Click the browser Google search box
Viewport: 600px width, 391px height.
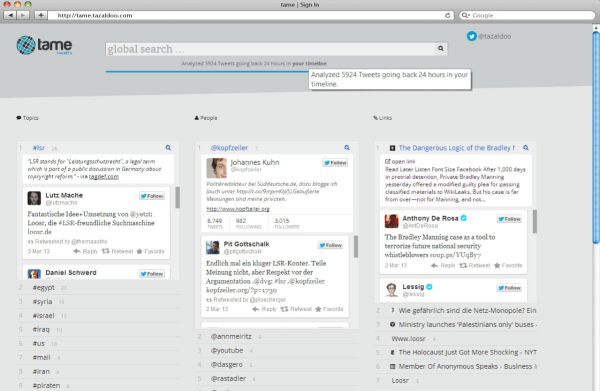[527, 15]
